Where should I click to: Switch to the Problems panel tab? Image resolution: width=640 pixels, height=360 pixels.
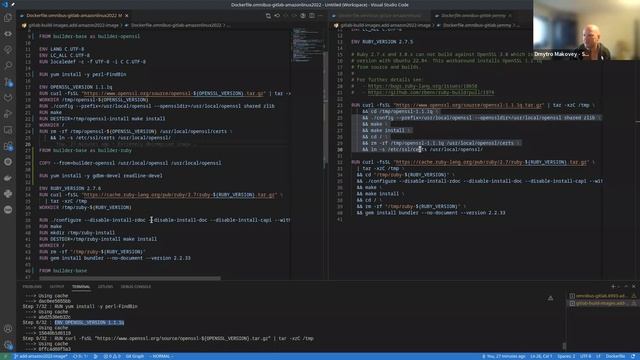pyautogui.click(x=32, y=287)
